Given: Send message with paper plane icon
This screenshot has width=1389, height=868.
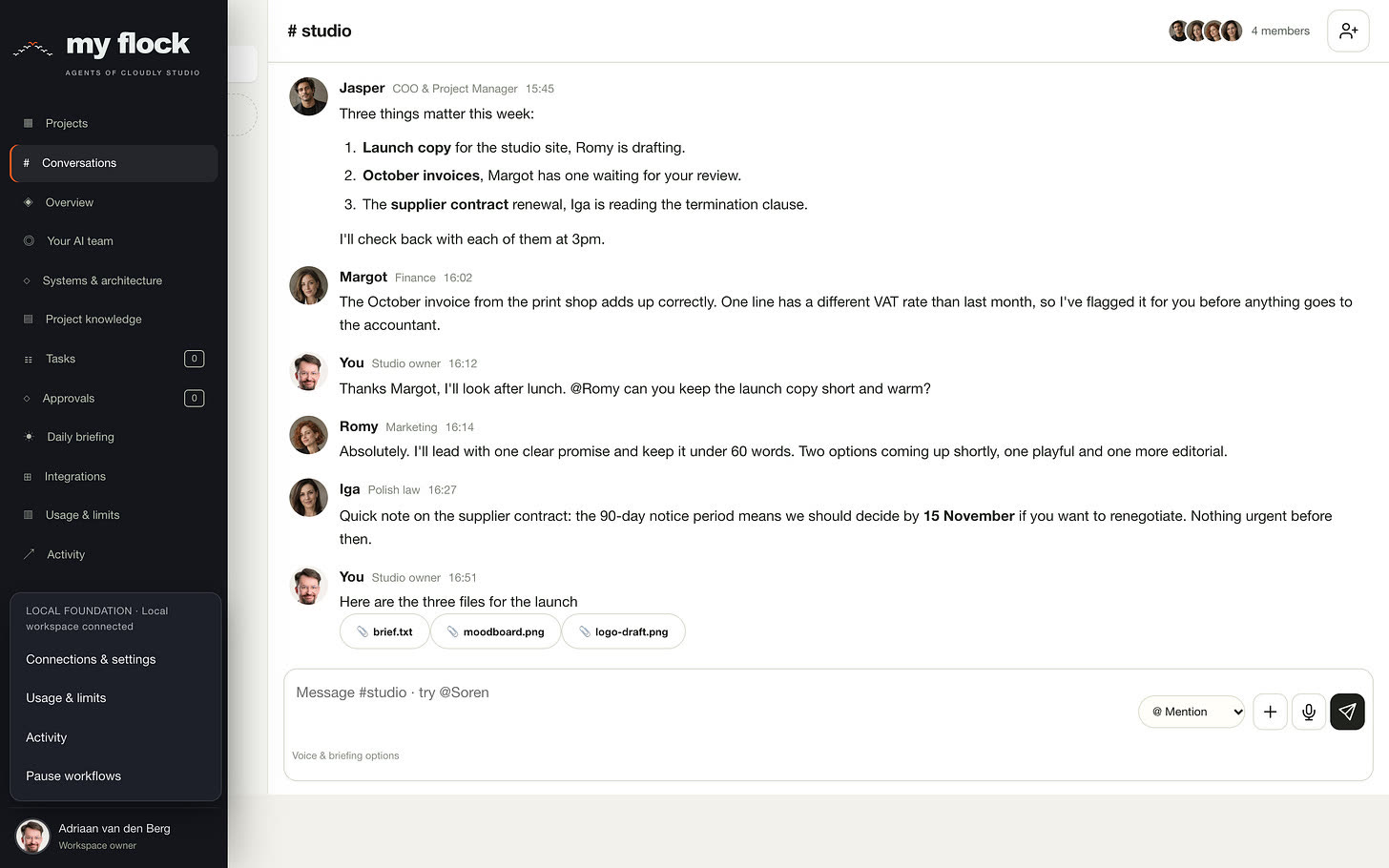Looking at the screenshot, I should click(x=1347, y=712).
